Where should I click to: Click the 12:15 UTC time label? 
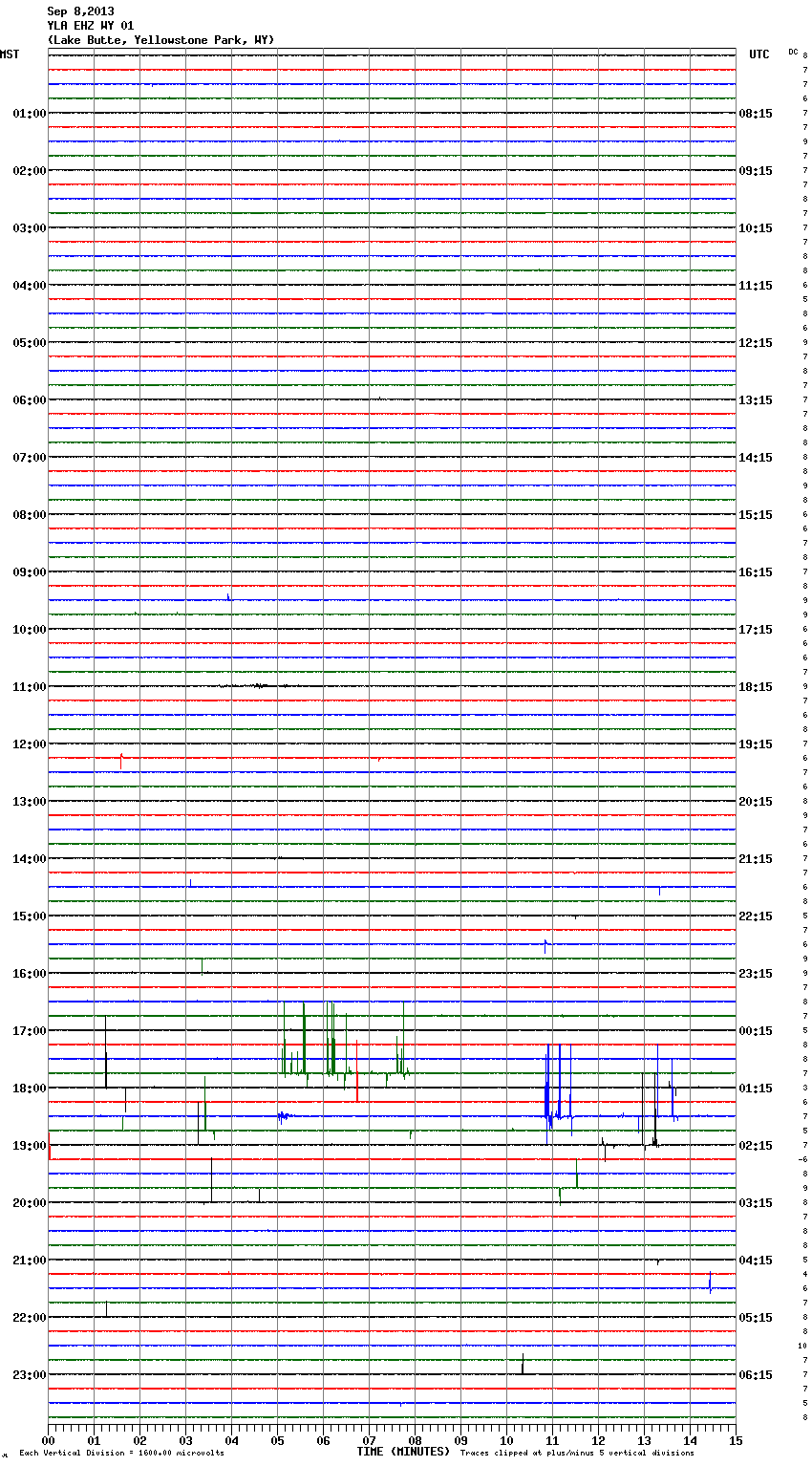756,343
